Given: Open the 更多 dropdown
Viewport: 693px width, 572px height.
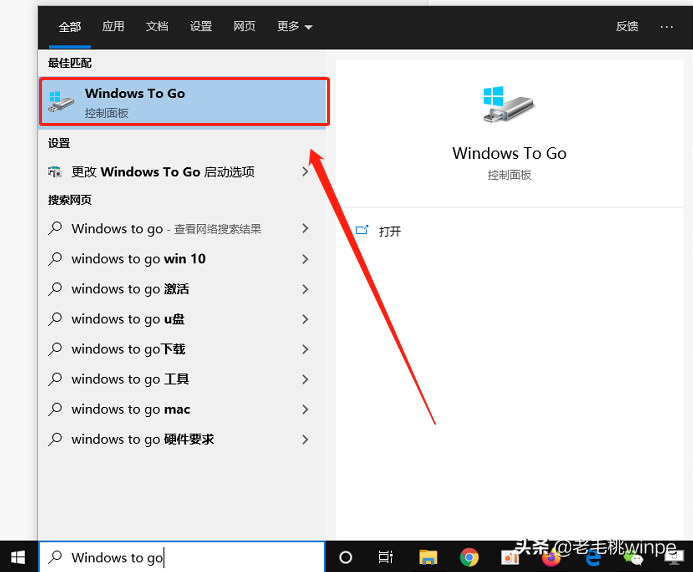Looking at the screenshot, I should [295, 27].
